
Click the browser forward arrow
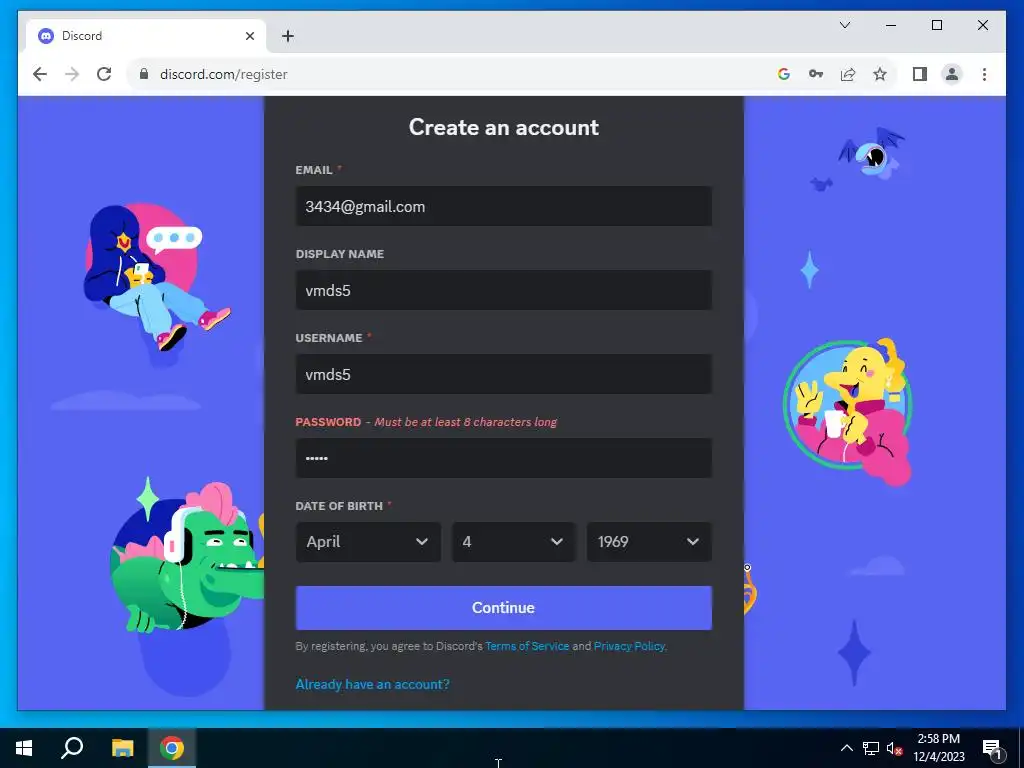(72, 74)
